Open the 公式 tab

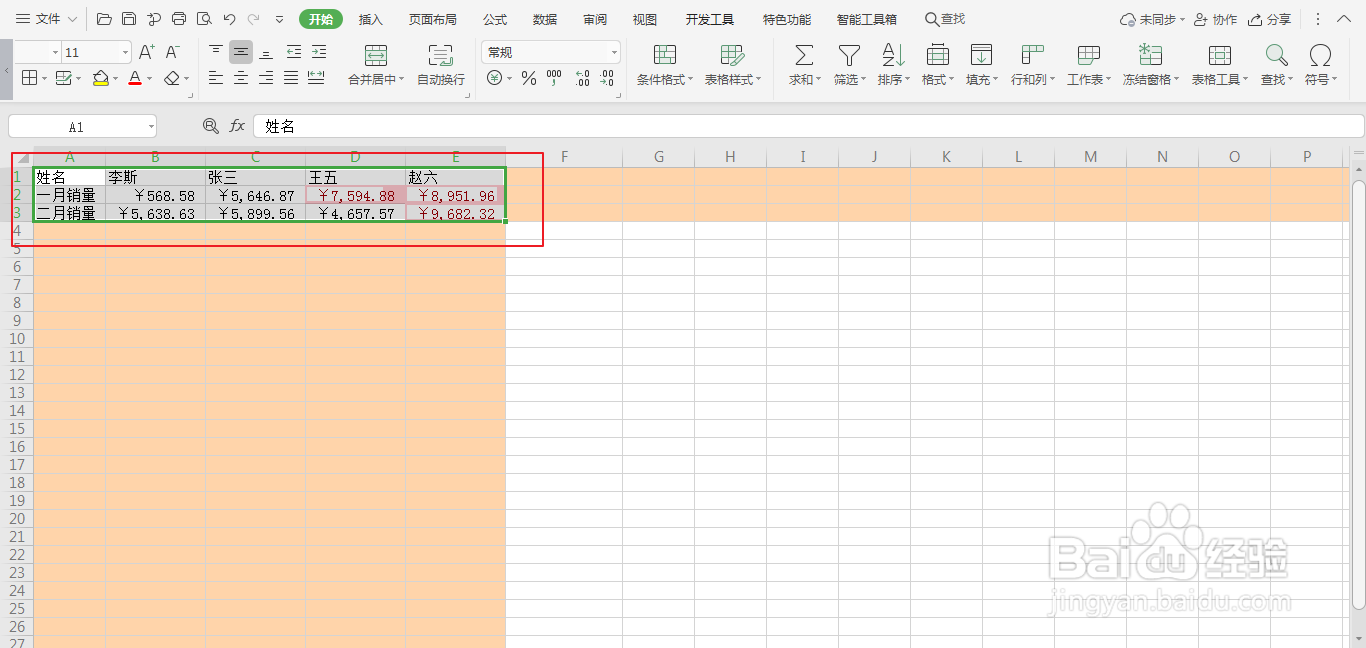pos(495,19)
